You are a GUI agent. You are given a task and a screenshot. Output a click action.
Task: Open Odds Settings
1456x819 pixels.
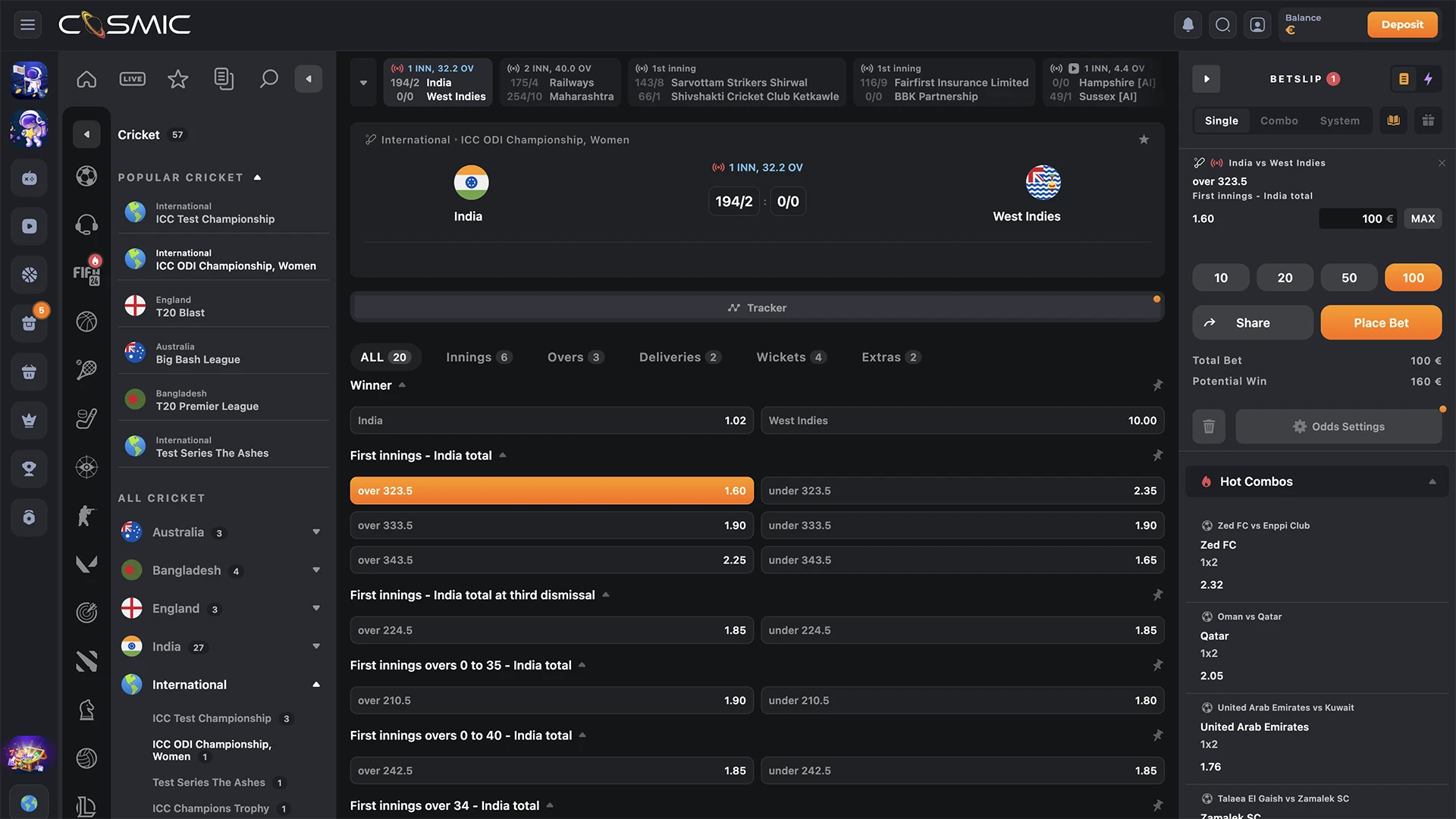tap(1338, 427)
